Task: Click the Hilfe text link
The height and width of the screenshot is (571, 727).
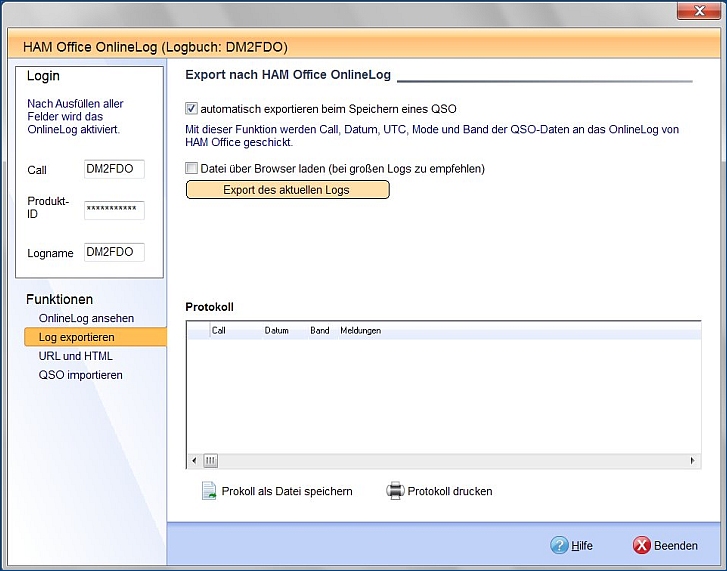Action: (x=582, y=546)
